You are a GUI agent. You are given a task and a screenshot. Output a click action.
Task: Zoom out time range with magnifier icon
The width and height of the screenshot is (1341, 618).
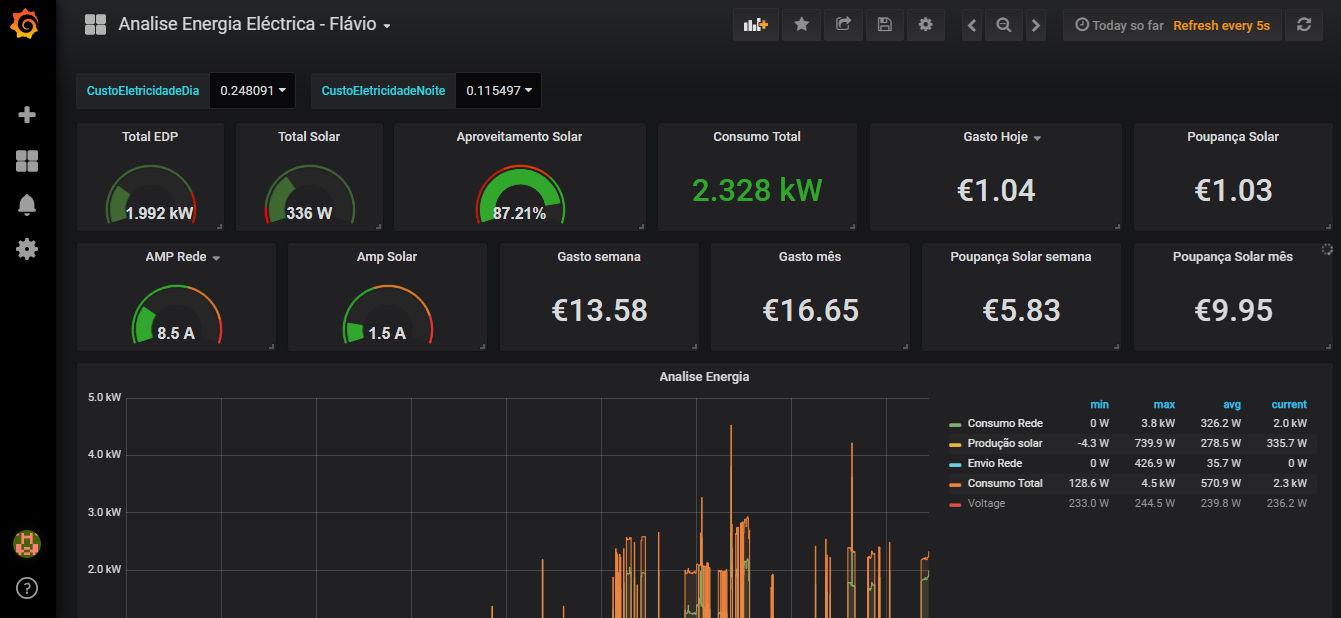click(x=1003, y=25)
